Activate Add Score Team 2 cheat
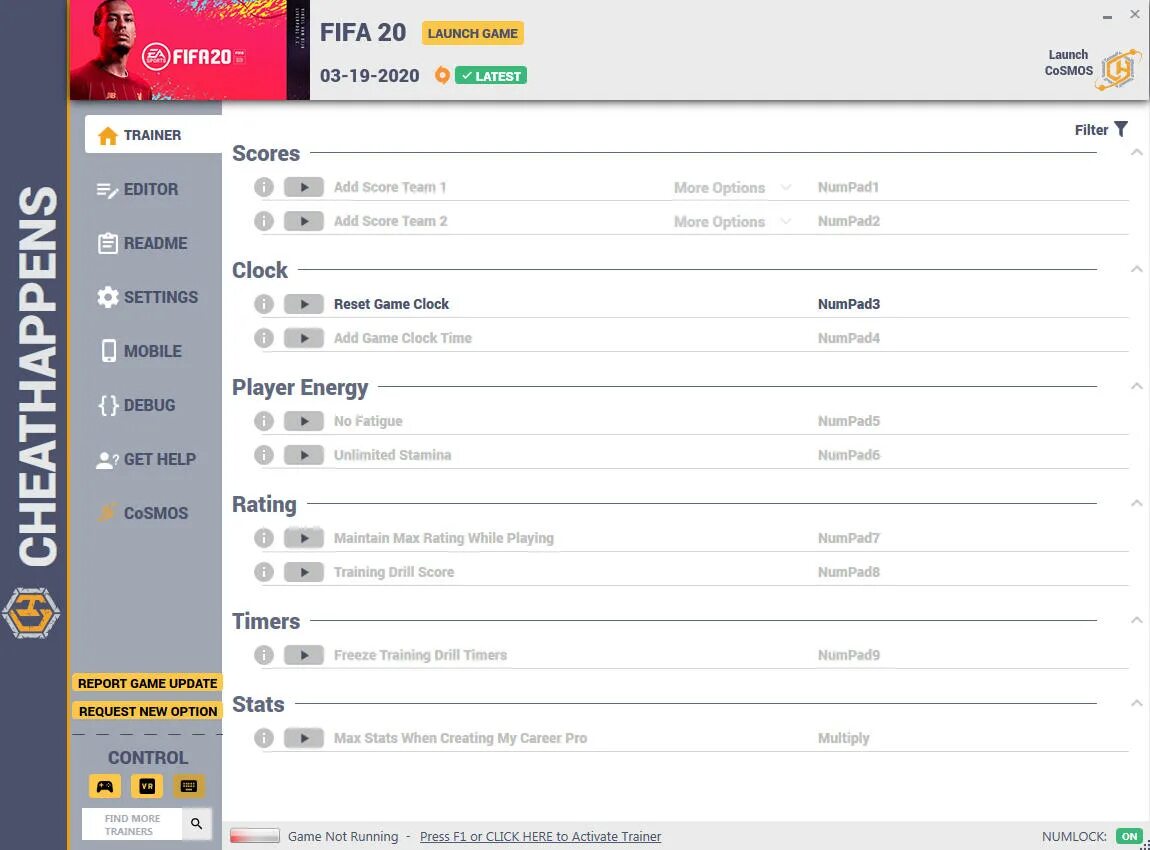The width and height of the screenshot is (1150, 850). tap(304, 221)
